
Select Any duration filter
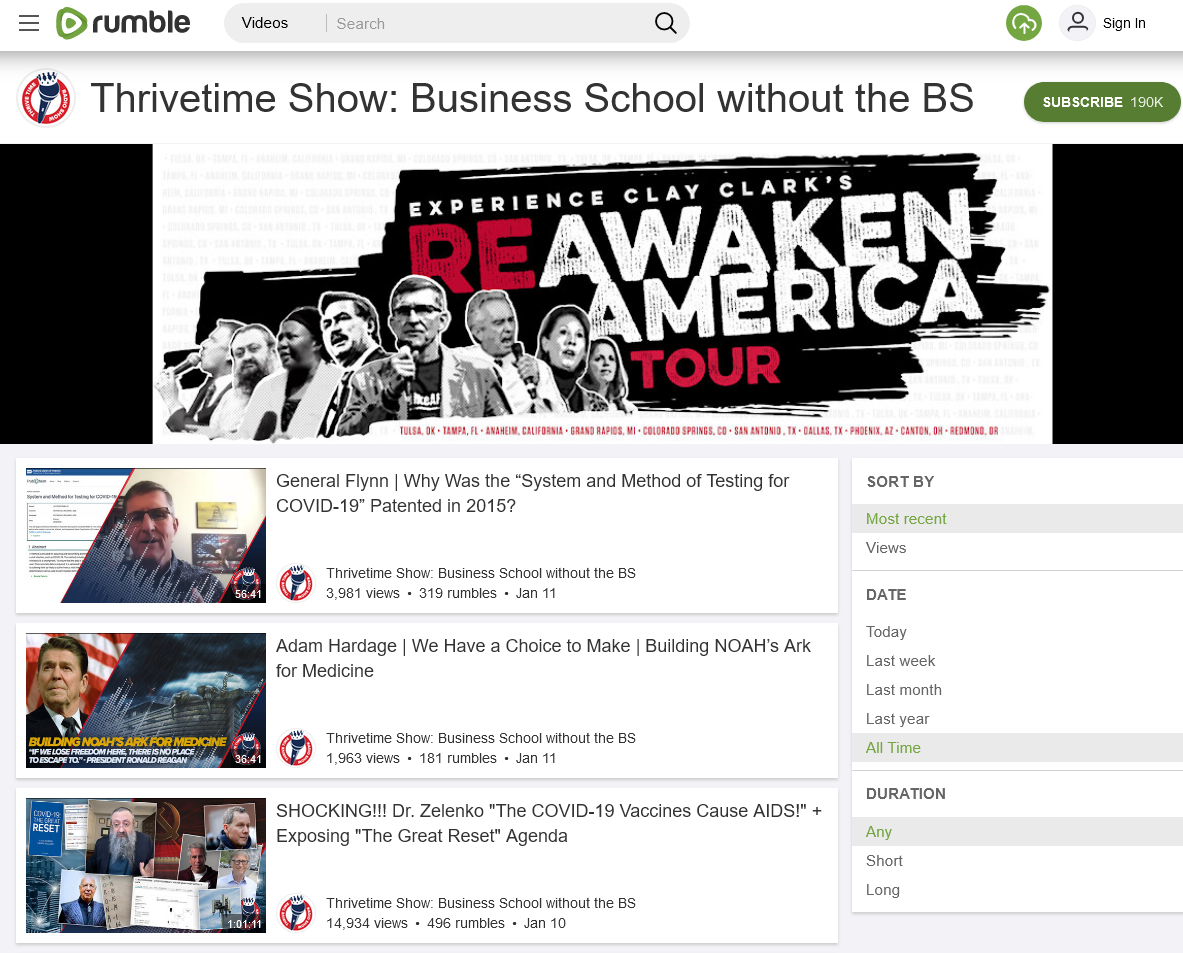tap(1017, 832)
